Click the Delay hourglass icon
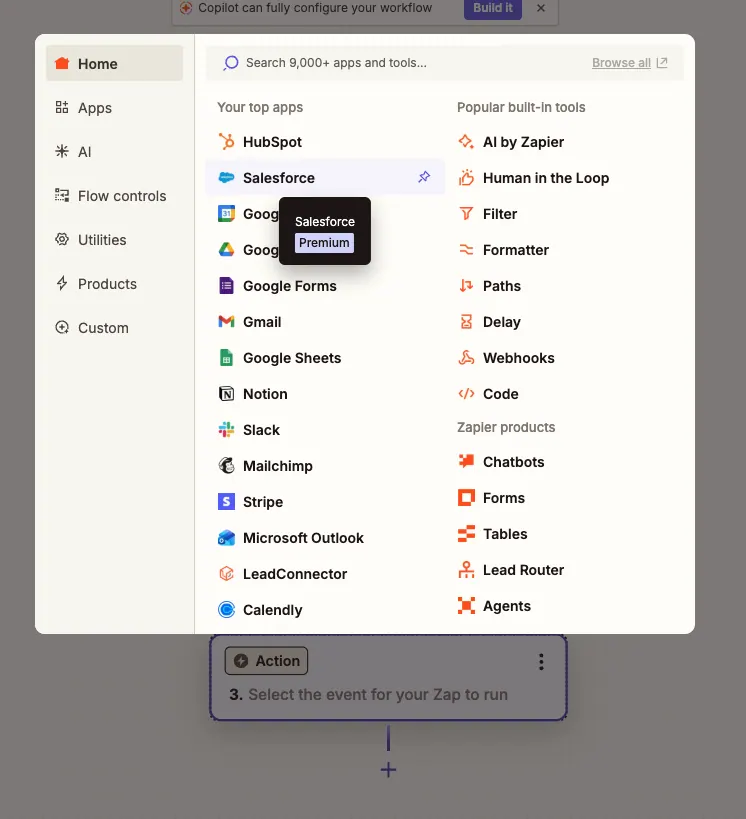This screenshot has width=746, height=819. (x=466, y=322)
